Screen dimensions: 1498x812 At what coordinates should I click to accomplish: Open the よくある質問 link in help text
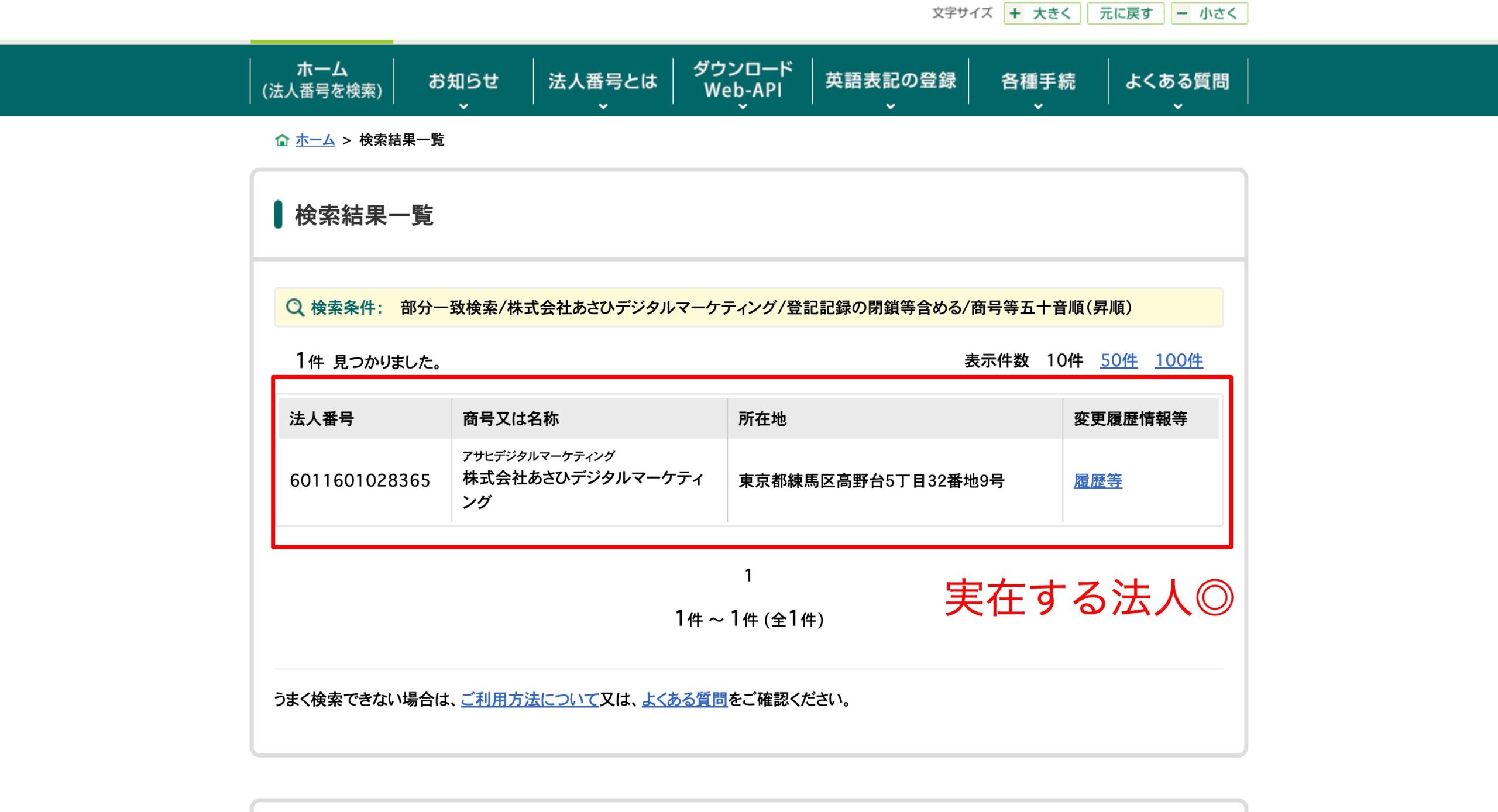[684, 699]
